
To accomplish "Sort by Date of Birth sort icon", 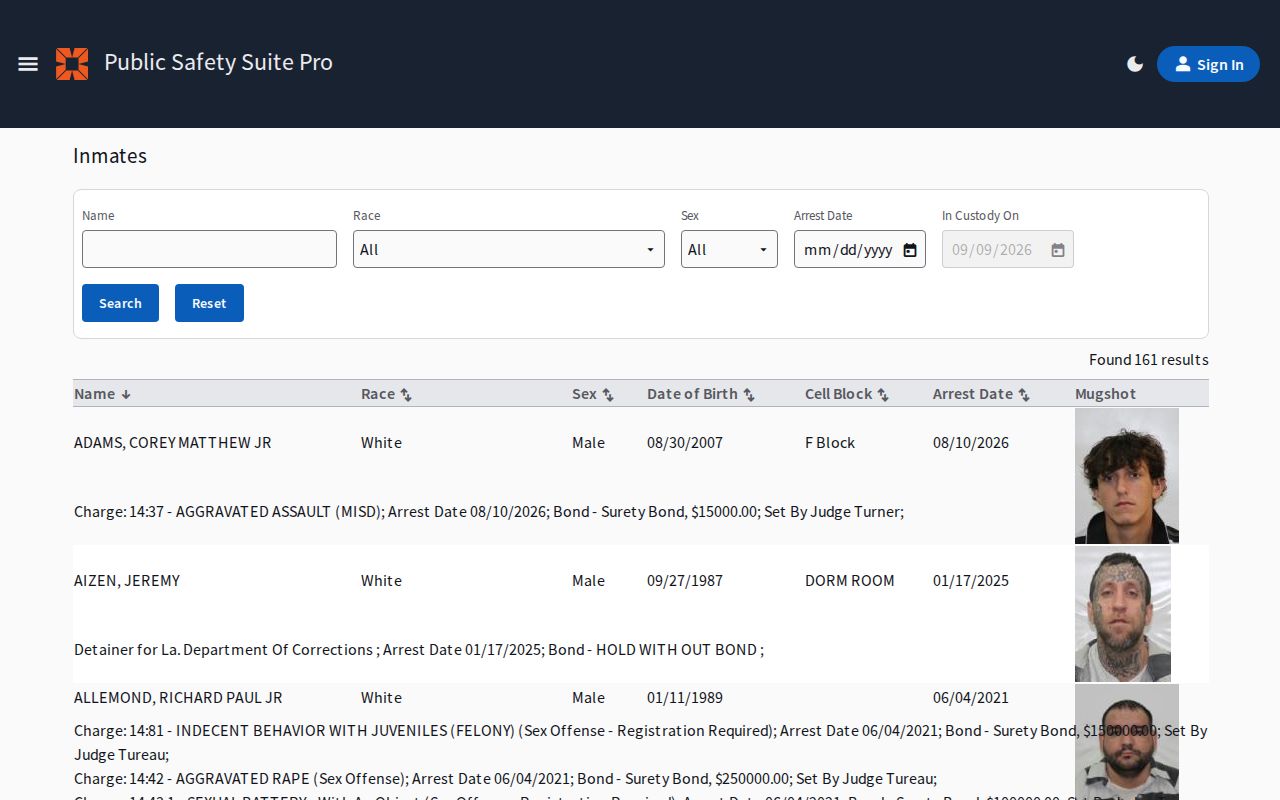I will (749, 395).
